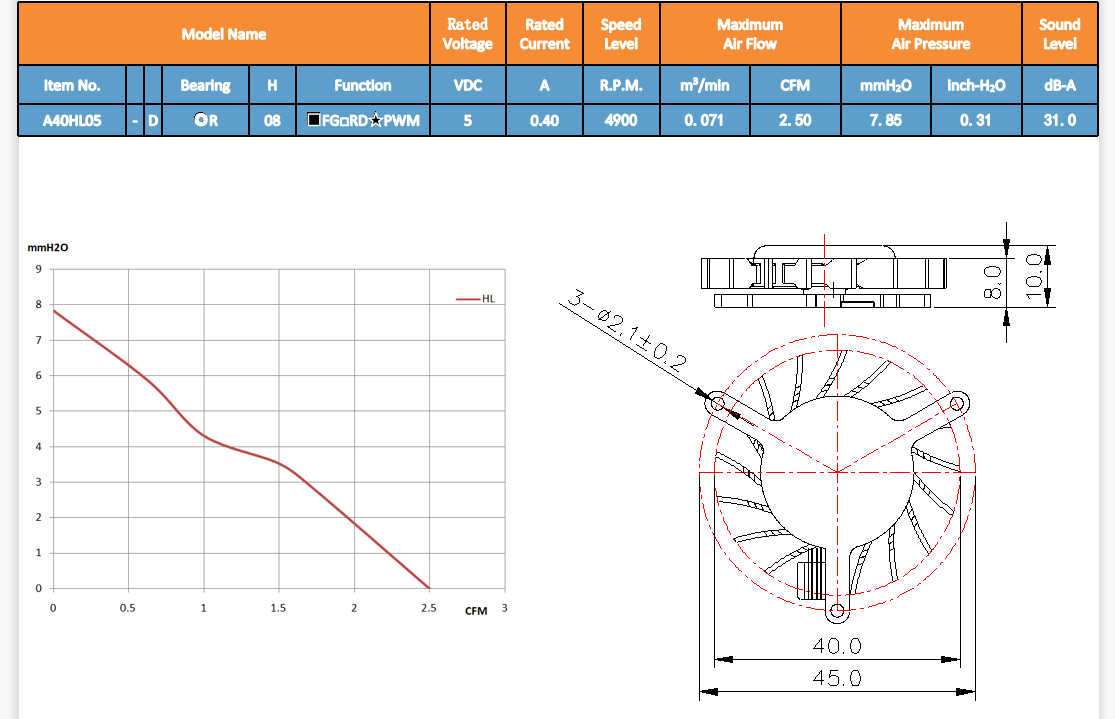The height and width of the screenshot is (719, 1115).
Task: Click the top-left mounting hole in drawing
Action: point(717,405)
